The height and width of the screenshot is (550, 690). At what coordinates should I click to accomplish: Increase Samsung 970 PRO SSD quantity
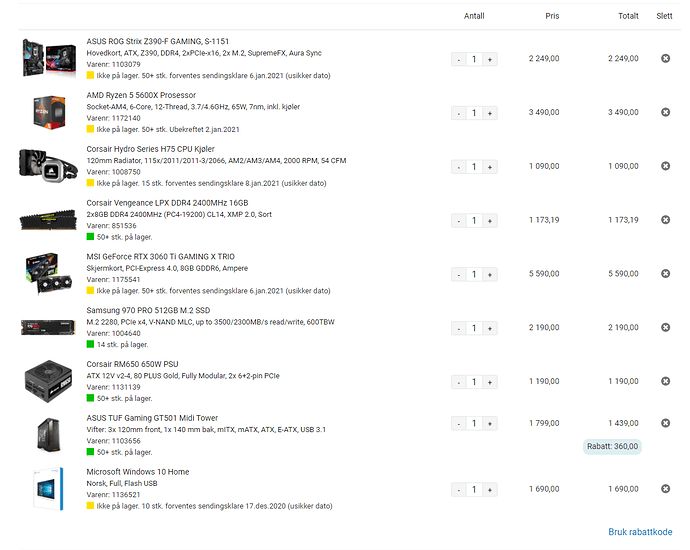[490, 328]
